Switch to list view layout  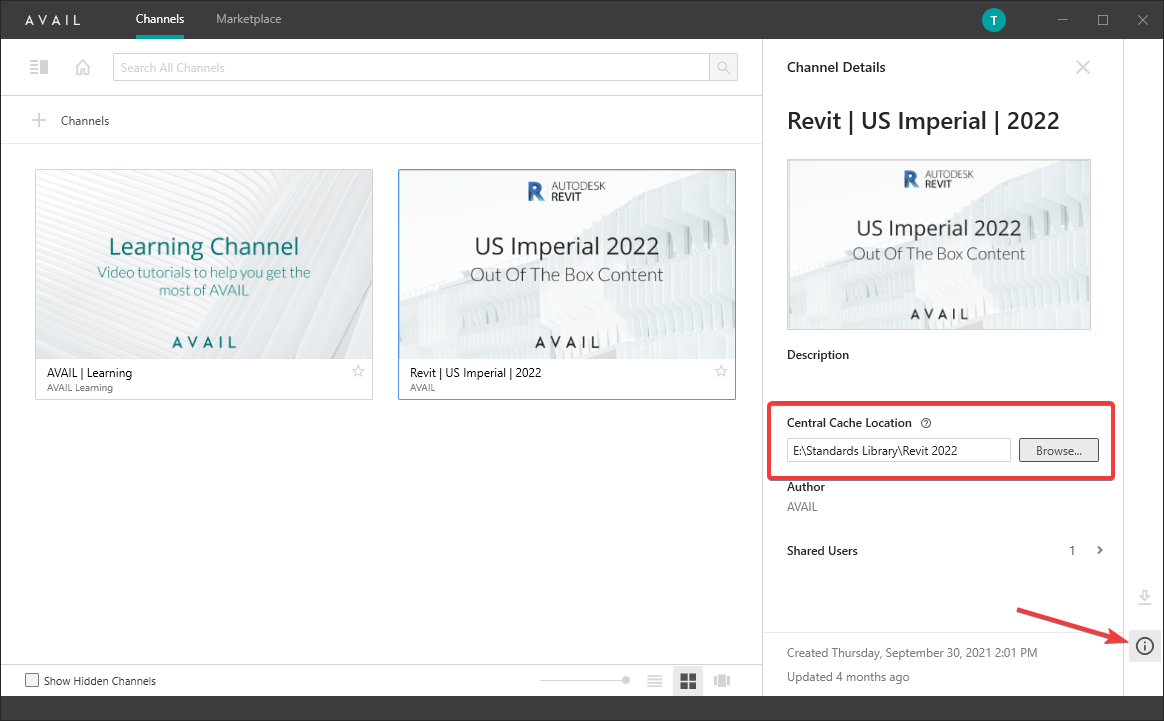tap(654, 681)
